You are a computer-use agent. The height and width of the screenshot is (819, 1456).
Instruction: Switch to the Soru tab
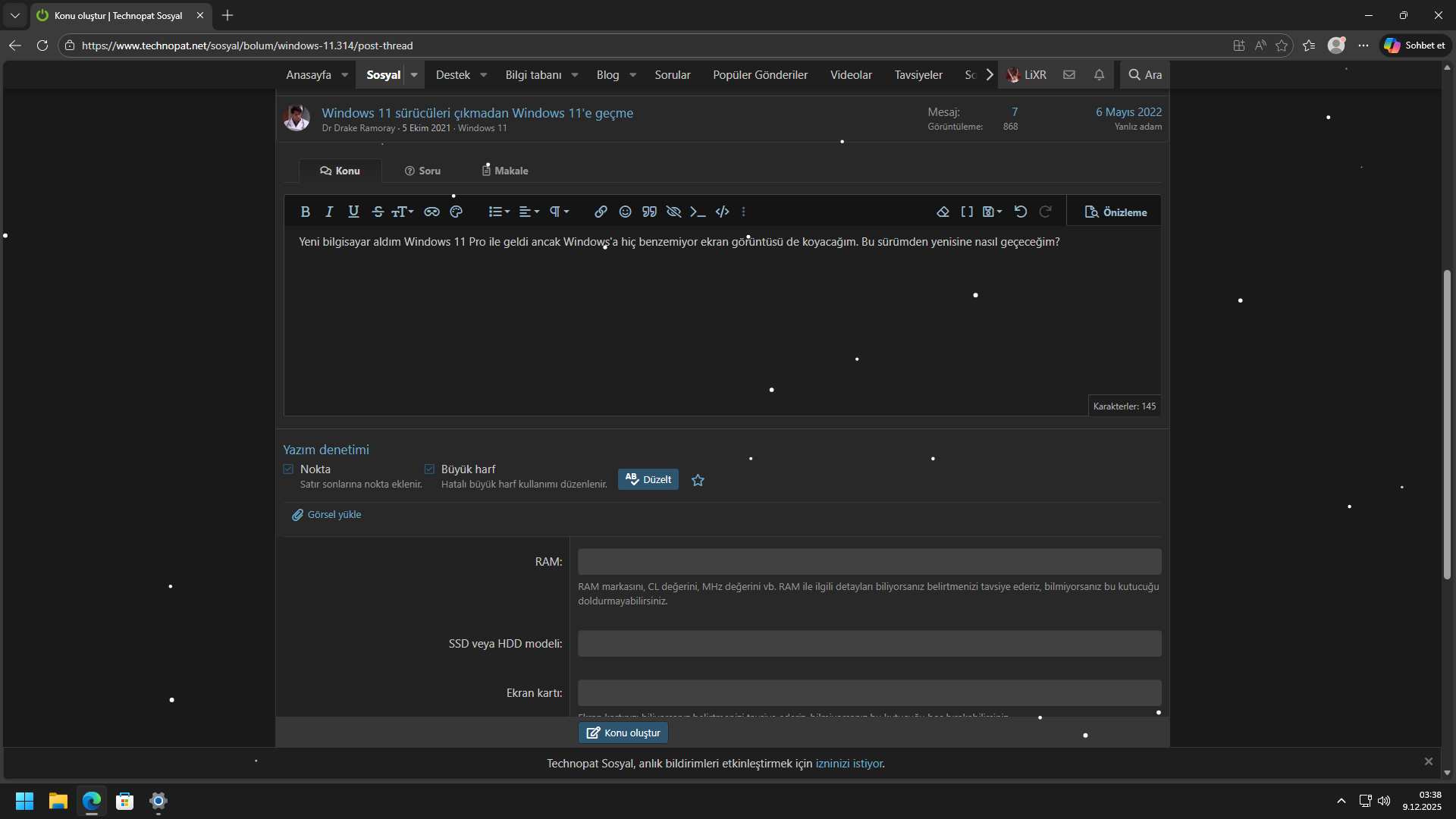tap(422, 171)
